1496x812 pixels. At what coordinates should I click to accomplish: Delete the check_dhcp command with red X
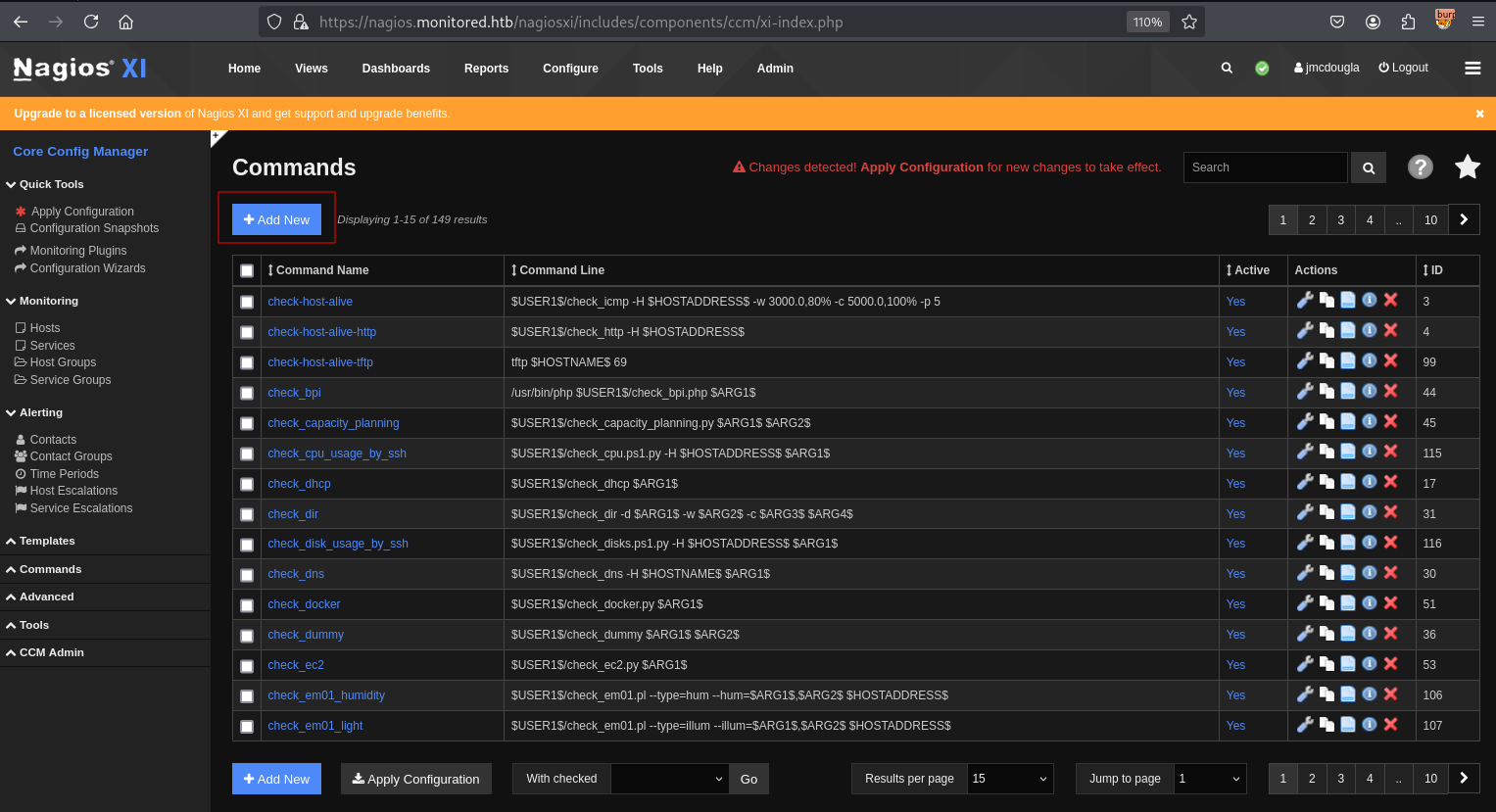pos(1390,482)
